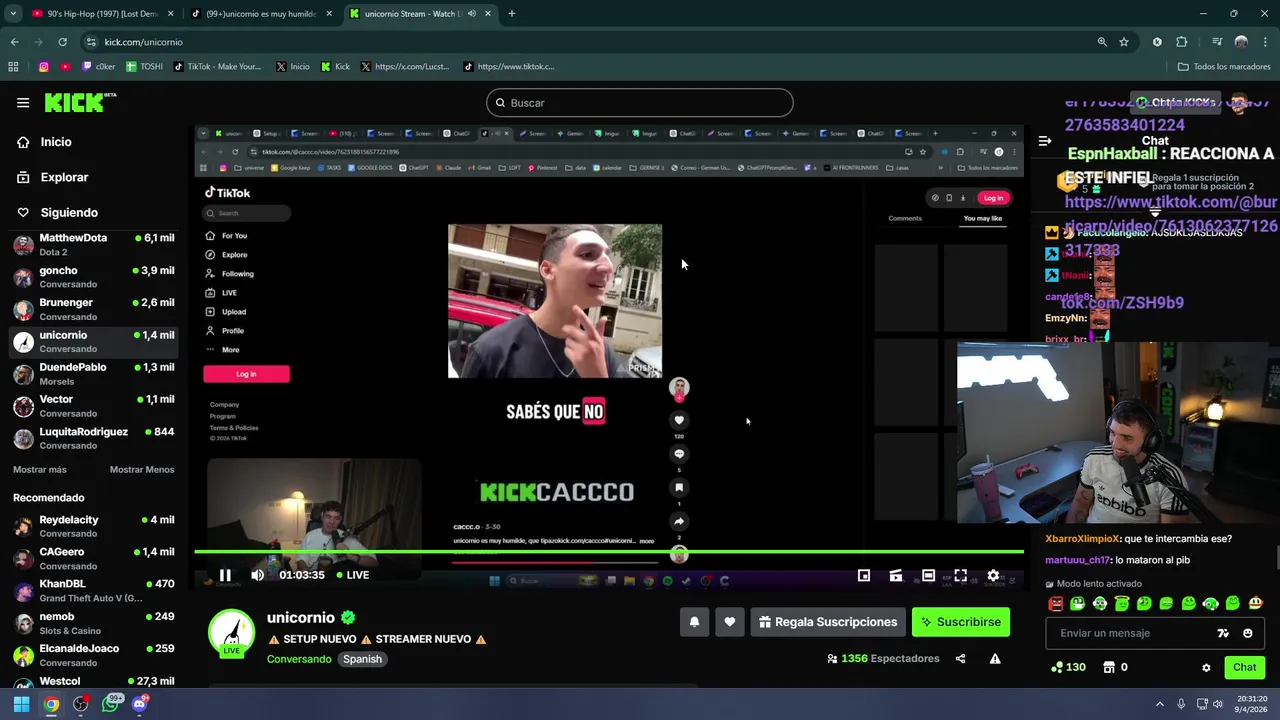Enable mini player mode
The height and width of the screenshot is (720, 1280).
(864, 575)
